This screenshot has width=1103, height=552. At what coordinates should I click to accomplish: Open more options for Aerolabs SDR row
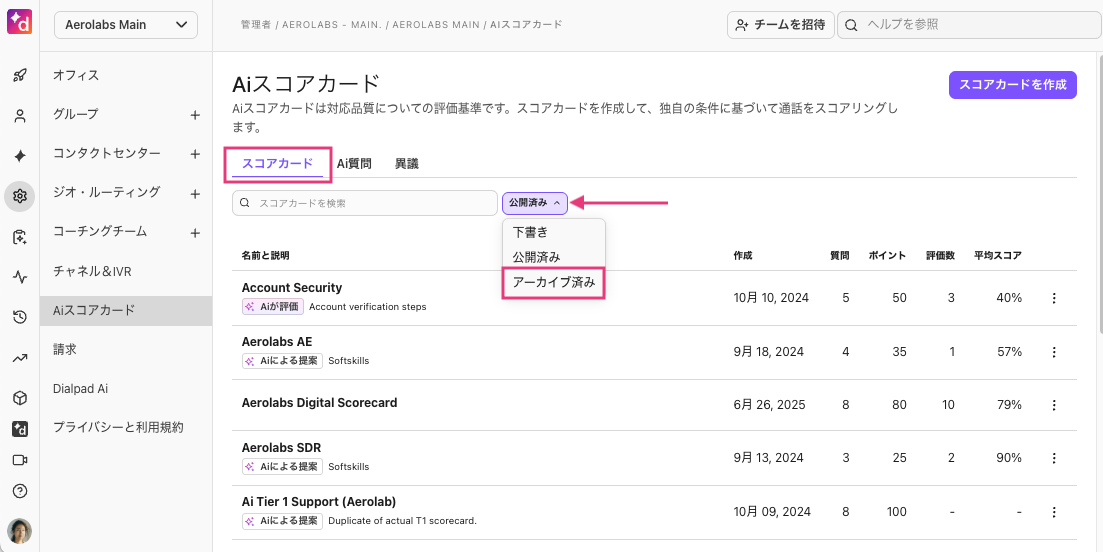pyautogui.click(x=1054, y=458)
